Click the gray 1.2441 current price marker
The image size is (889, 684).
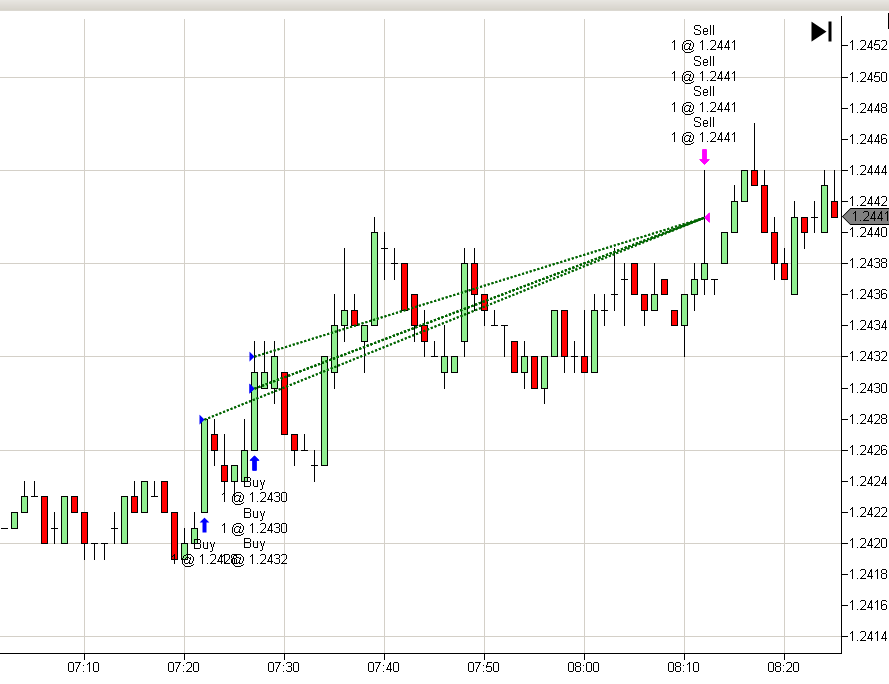[866, 217]
